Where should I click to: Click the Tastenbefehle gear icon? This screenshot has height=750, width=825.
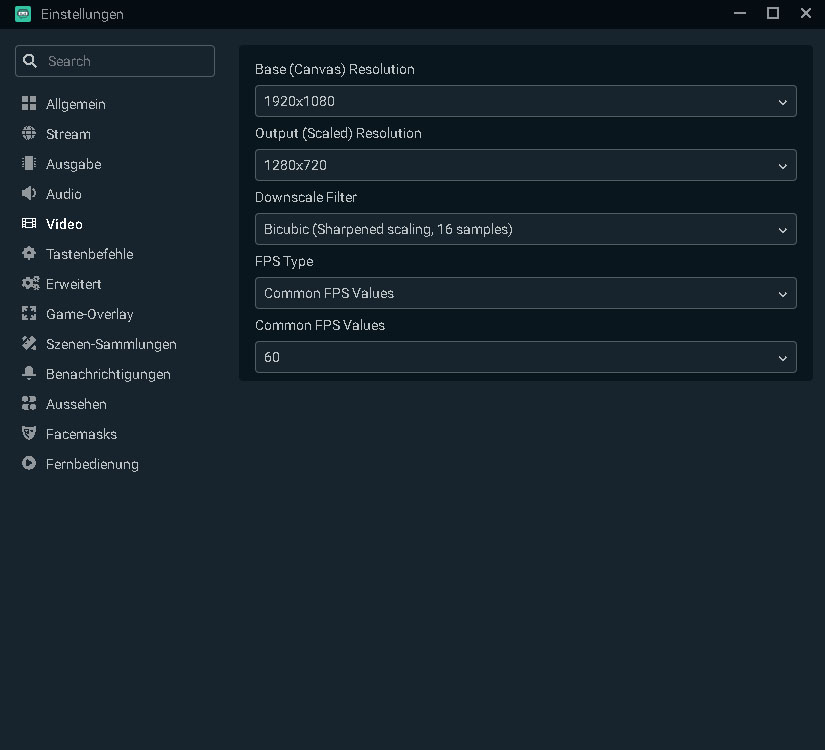tap(29, 254)
